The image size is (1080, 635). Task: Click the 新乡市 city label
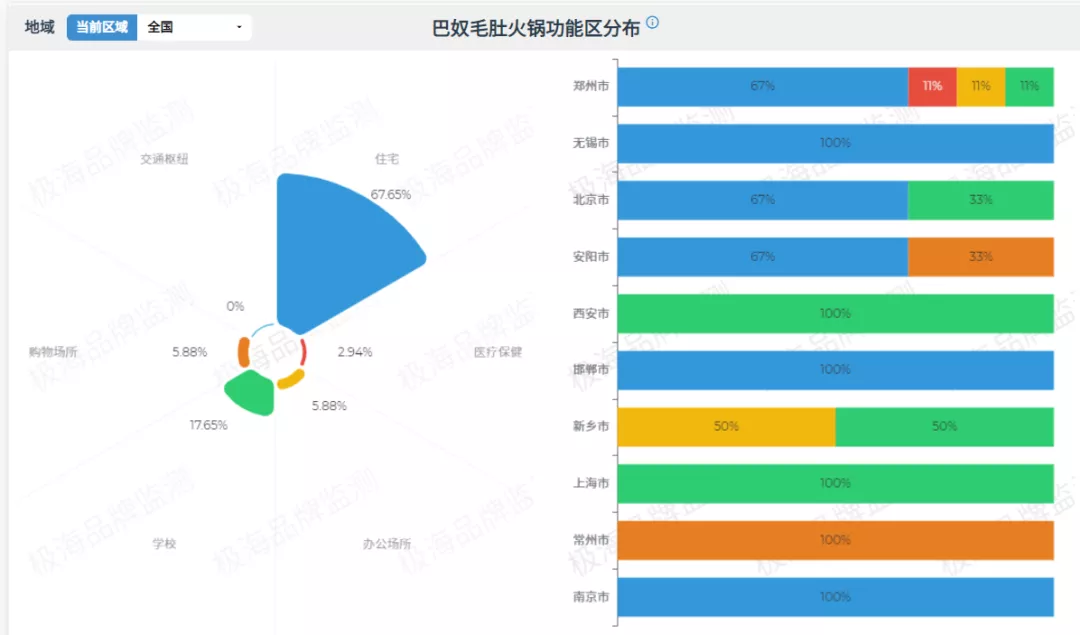591,426
